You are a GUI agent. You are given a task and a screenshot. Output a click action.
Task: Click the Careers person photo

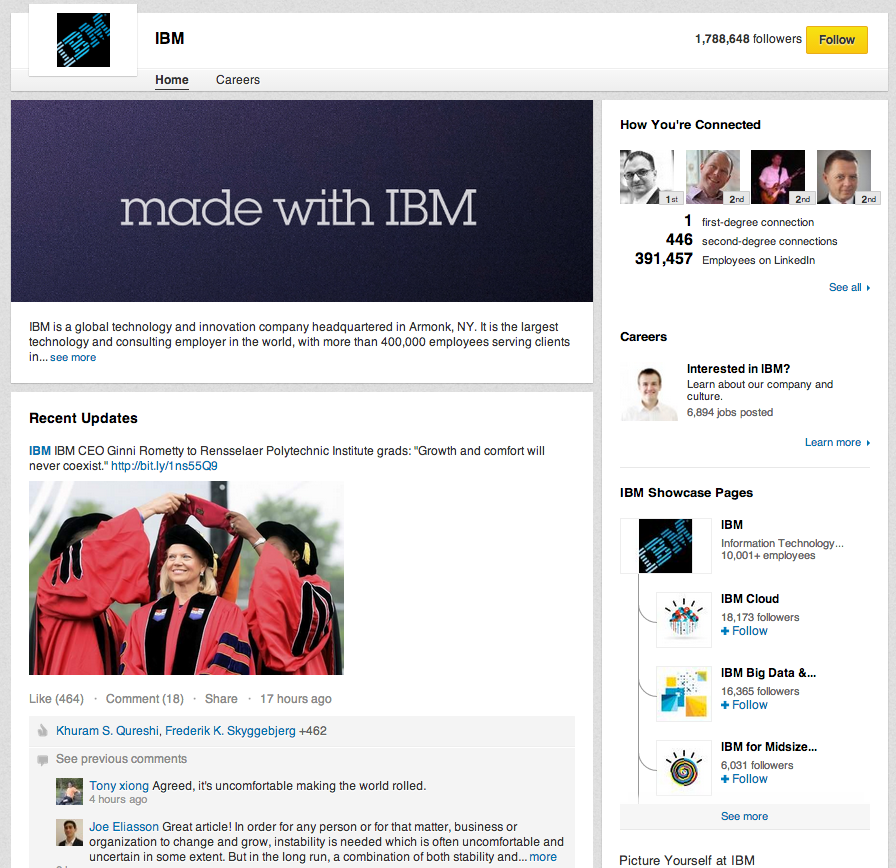[649, 393]
